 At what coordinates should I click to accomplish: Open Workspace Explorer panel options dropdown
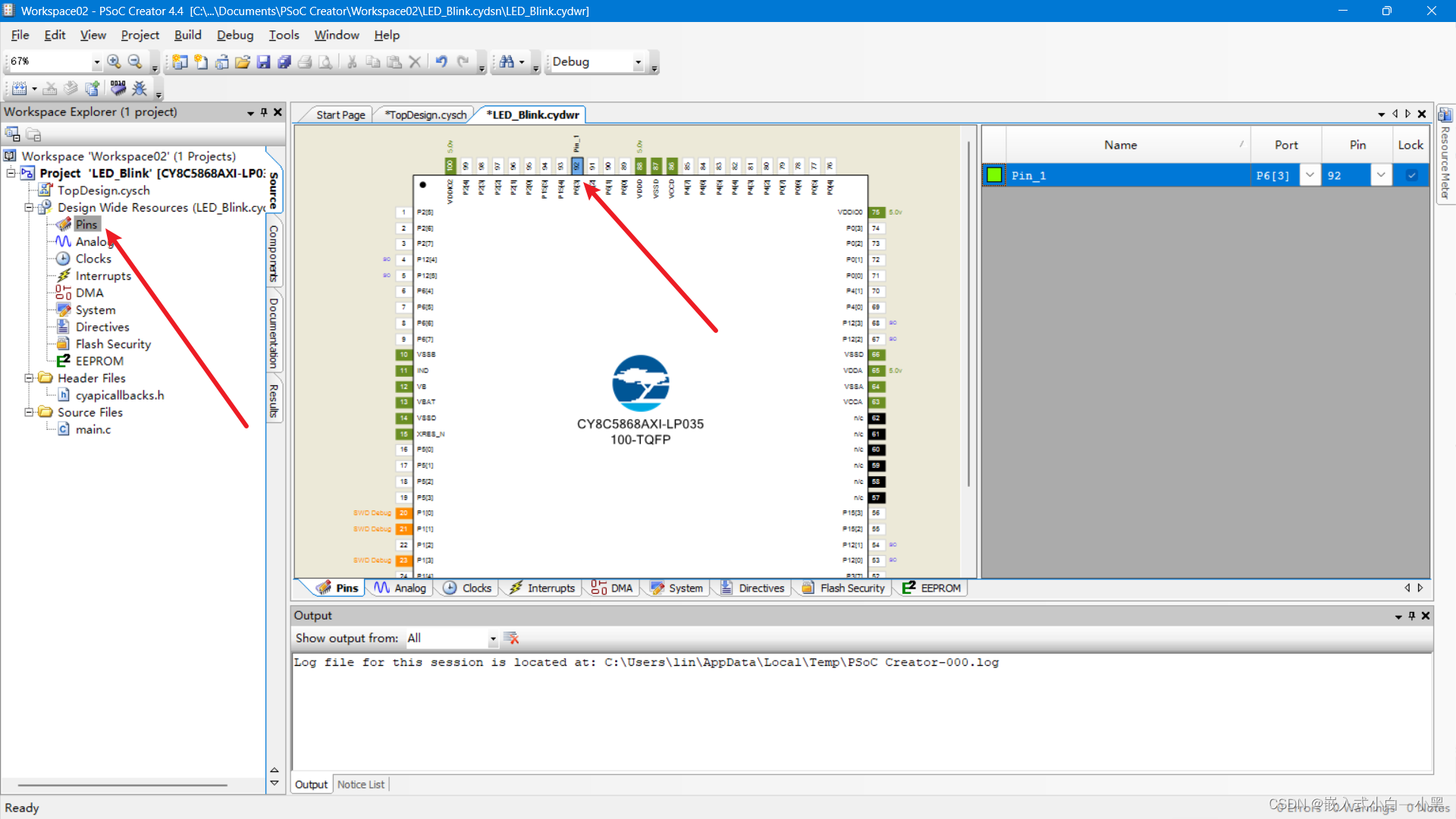[250, 113]
